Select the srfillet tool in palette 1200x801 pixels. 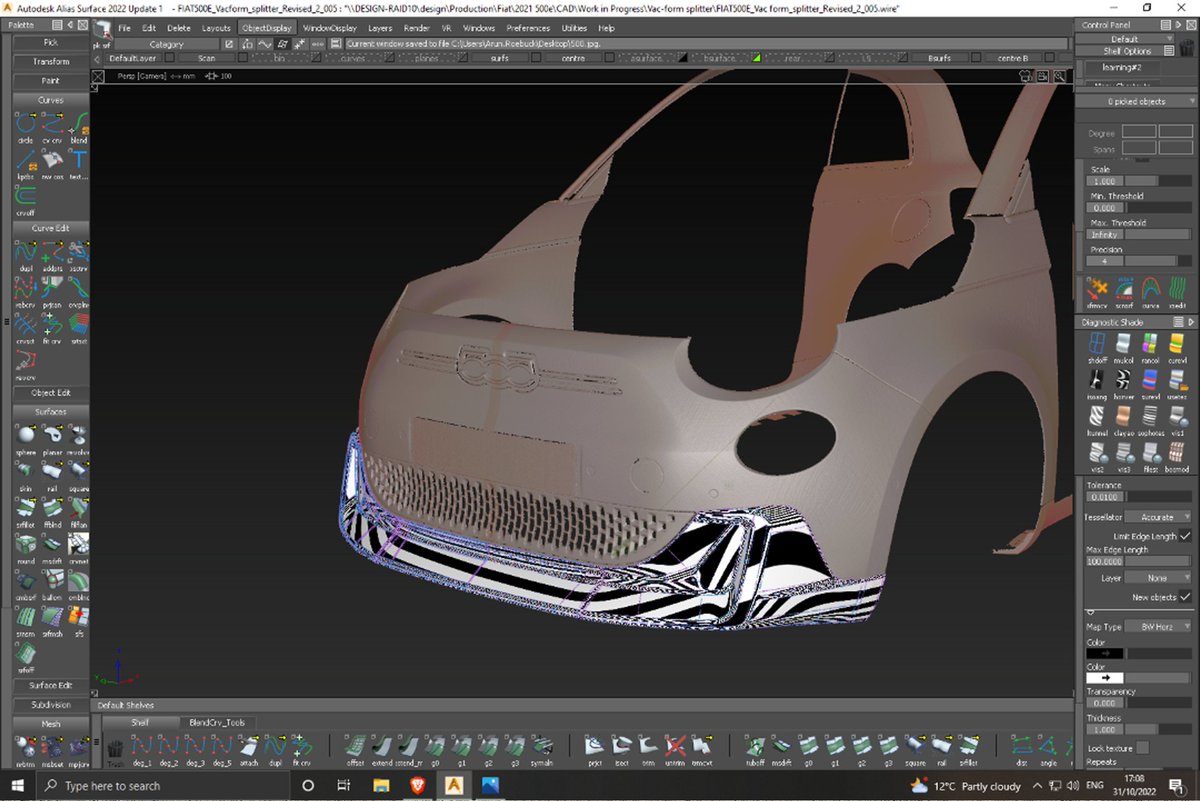click(x=25, y=510)
